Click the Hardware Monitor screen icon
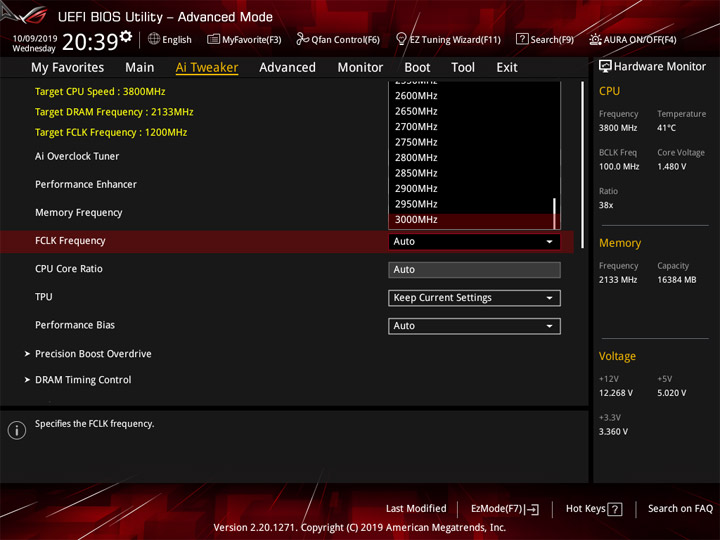This screenshot has height=540, width=720. click(605, 67)
